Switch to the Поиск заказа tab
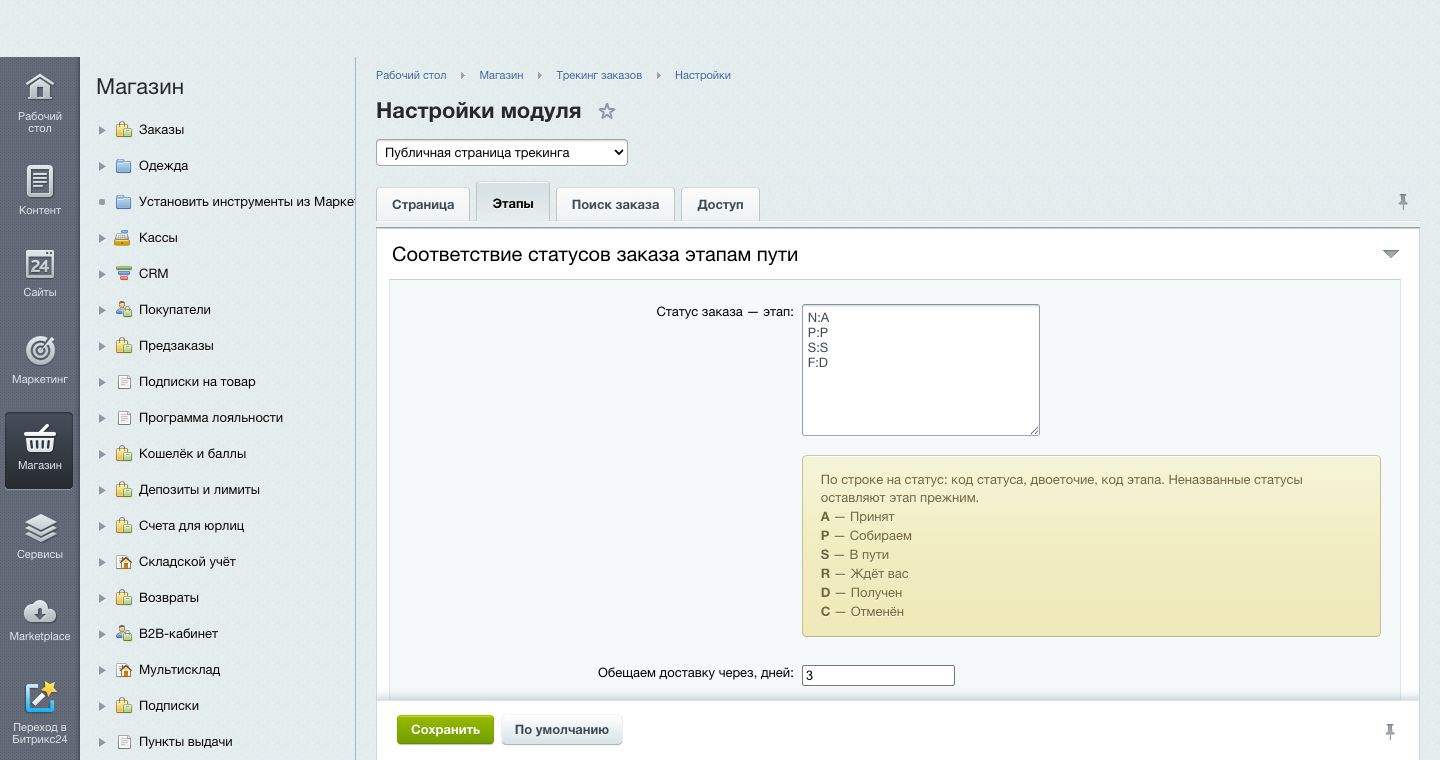 coord(615,204)
